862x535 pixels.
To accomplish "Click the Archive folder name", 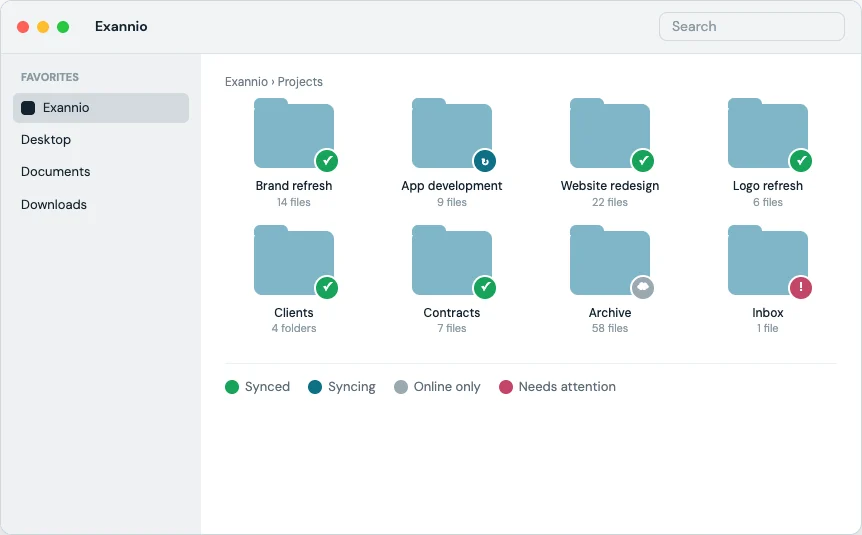I will coord(610,313).
